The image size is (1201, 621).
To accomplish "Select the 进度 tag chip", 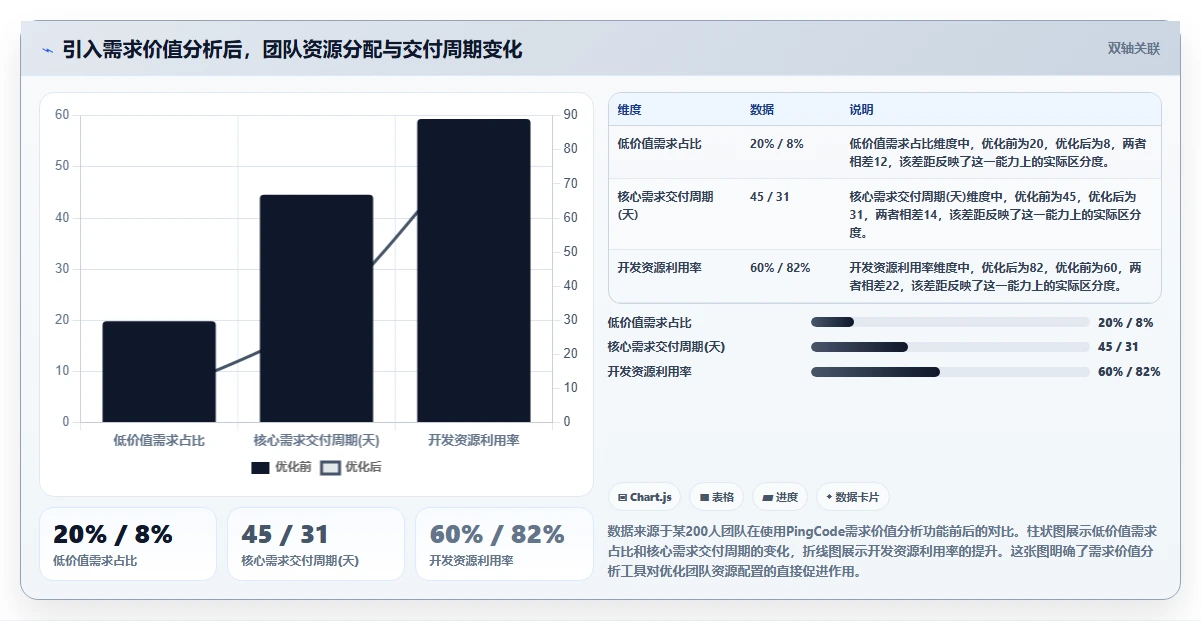I will (780, 497).
